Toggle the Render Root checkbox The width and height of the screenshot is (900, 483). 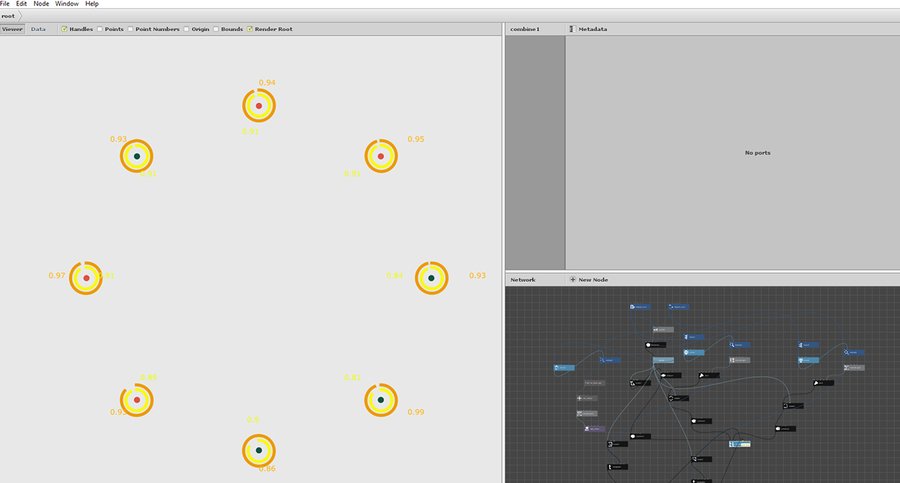tap(250, 29)
